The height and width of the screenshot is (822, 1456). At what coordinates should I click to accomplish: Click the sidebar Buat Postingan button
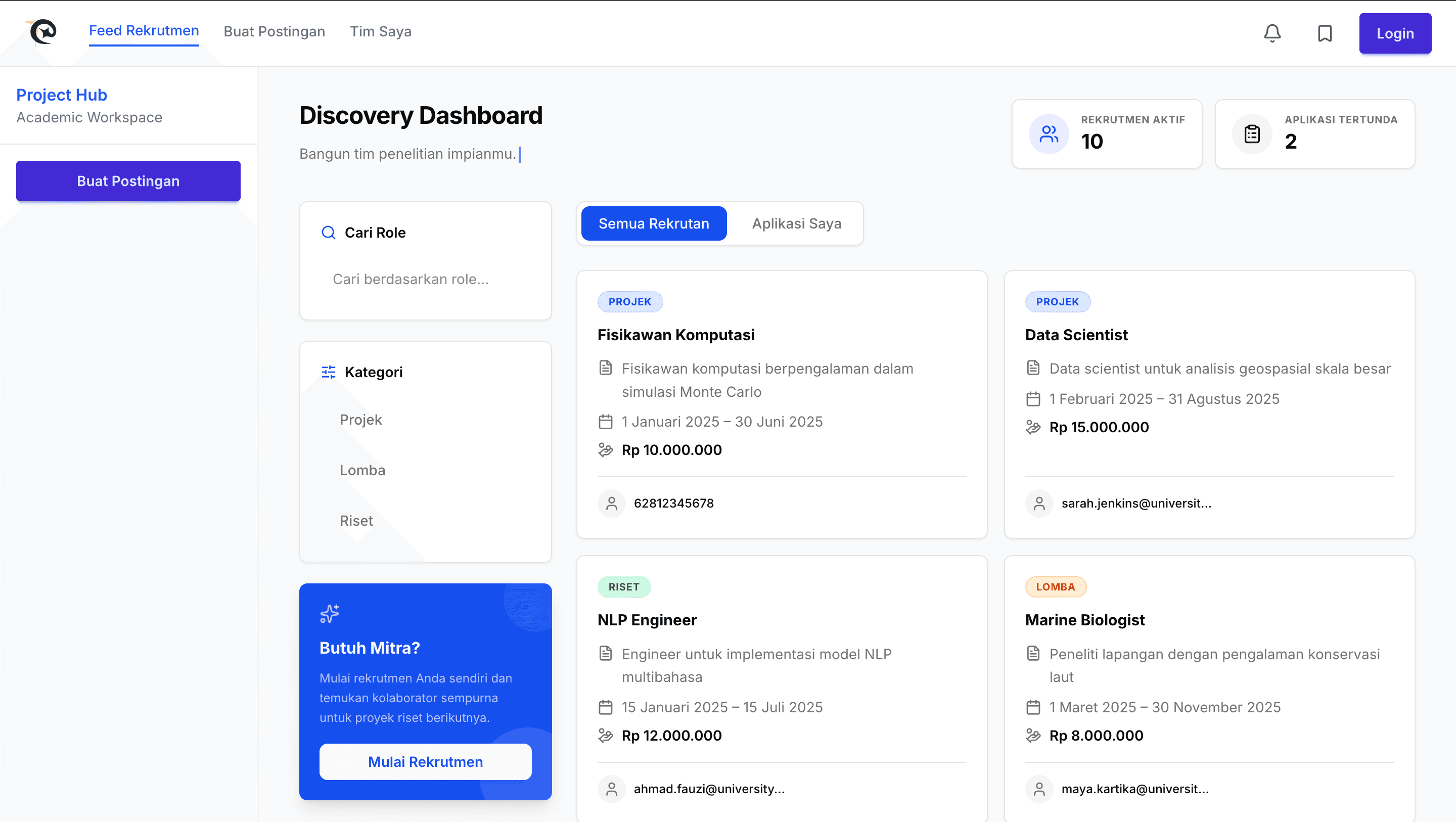(128, 181)
